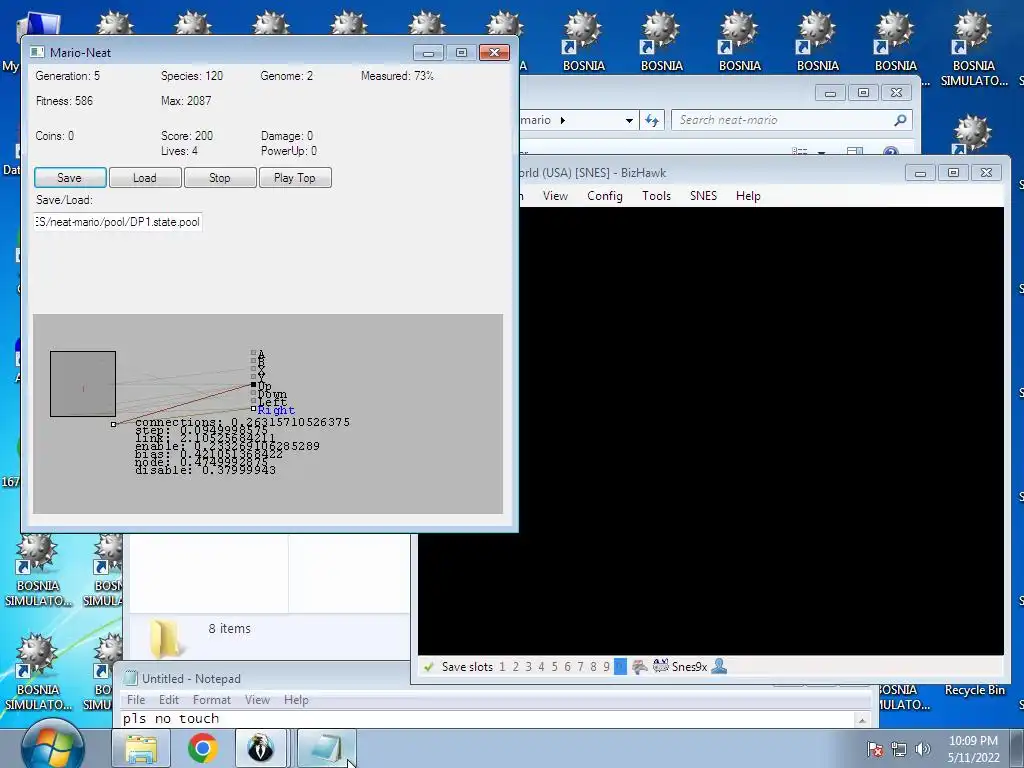The width and height of the screenshot is (1024, 768).
Task: Select BizHawk save slot 7
Action: [x=581, y=667]
